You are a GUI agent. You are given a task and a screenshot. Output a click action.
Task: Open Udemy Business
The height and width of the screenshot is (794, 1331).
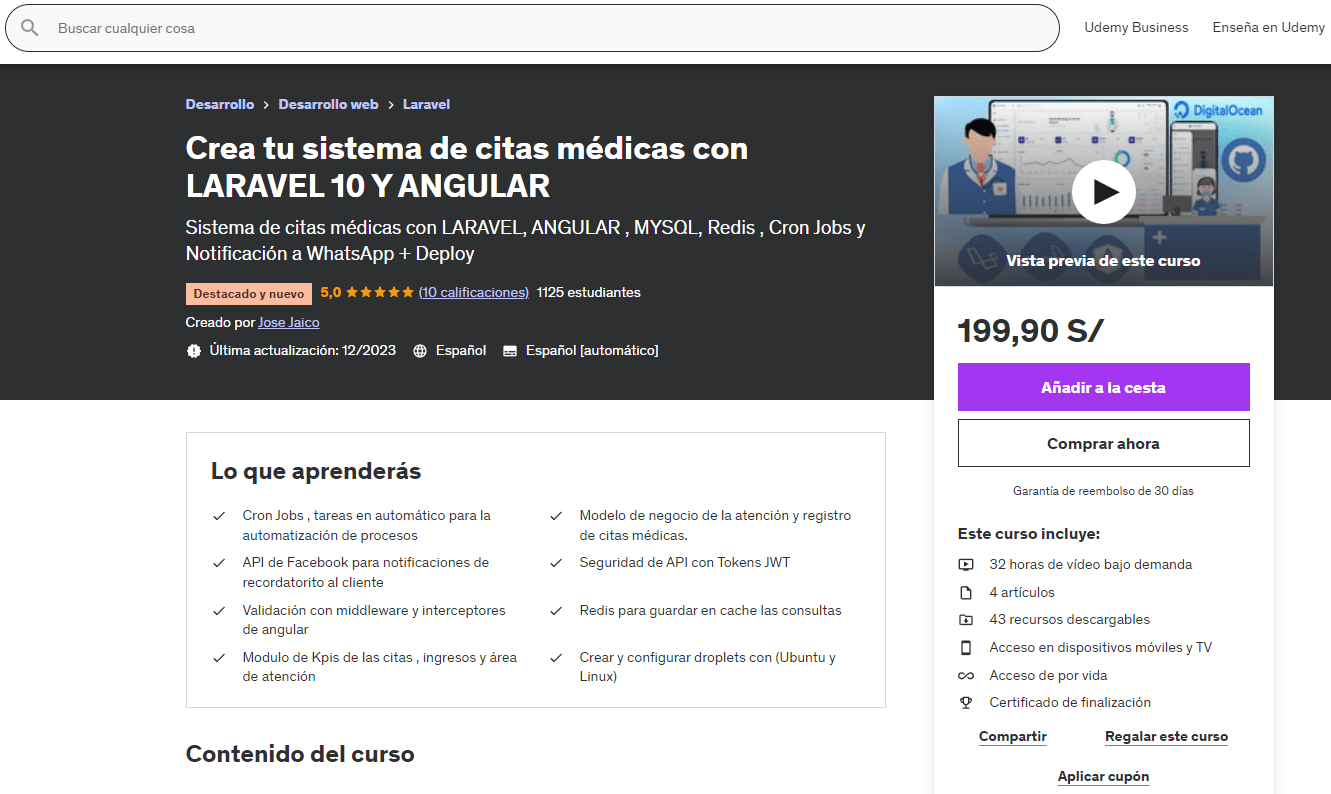coord(1136,27)
